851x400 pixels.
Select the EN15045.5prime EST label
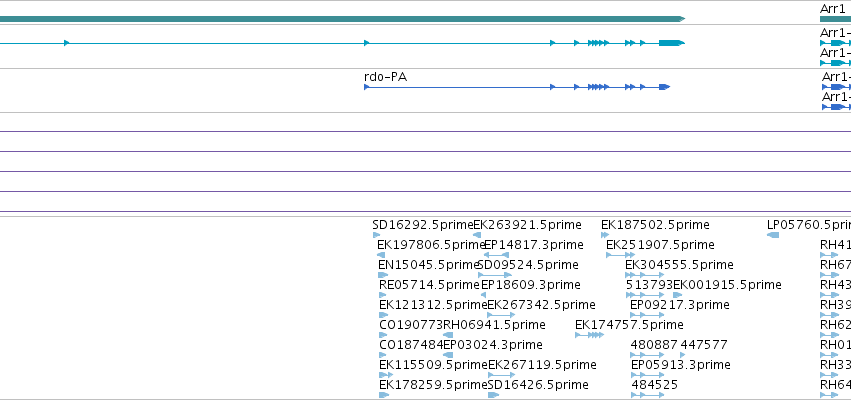(429, 265)
